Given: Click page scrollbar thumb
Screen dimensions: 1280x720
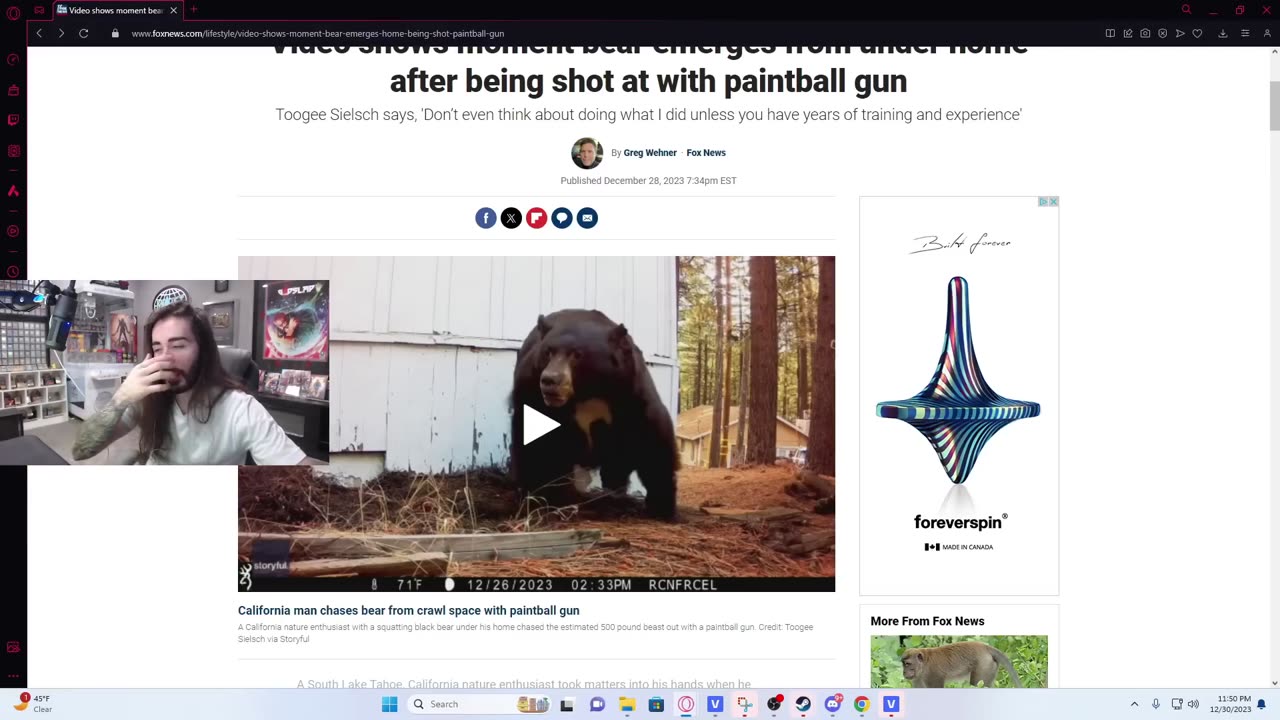Looking at the screenshot, I should click(1274, 105).
